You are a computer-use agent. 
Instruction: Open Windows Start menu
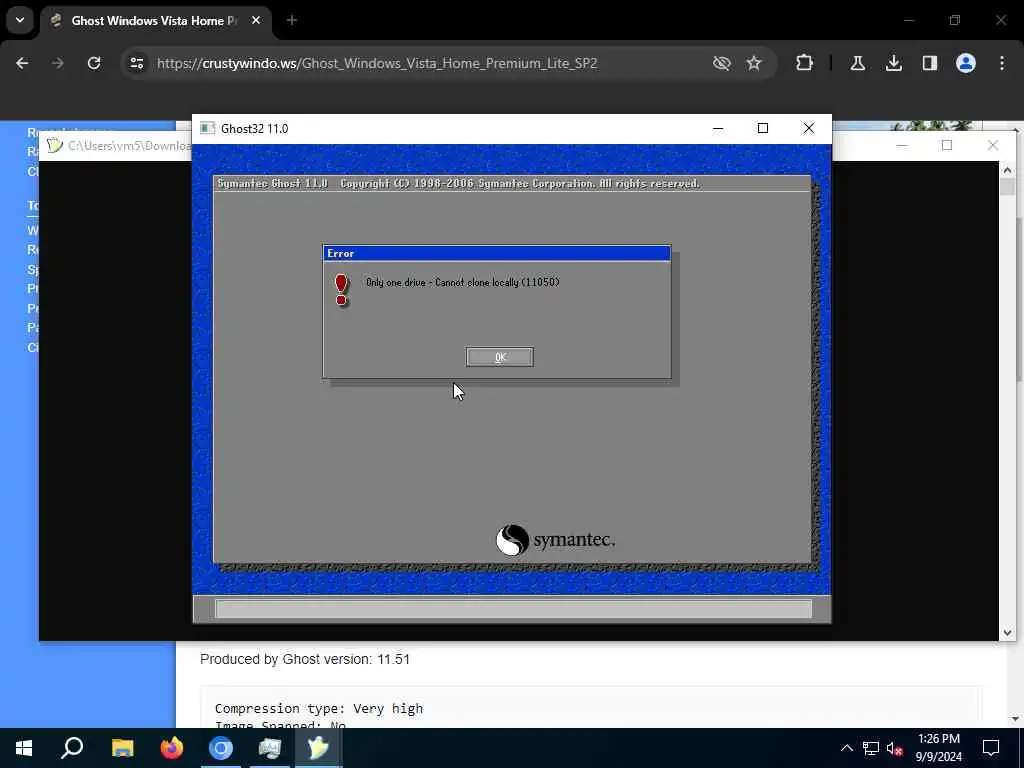click(24, 748)
